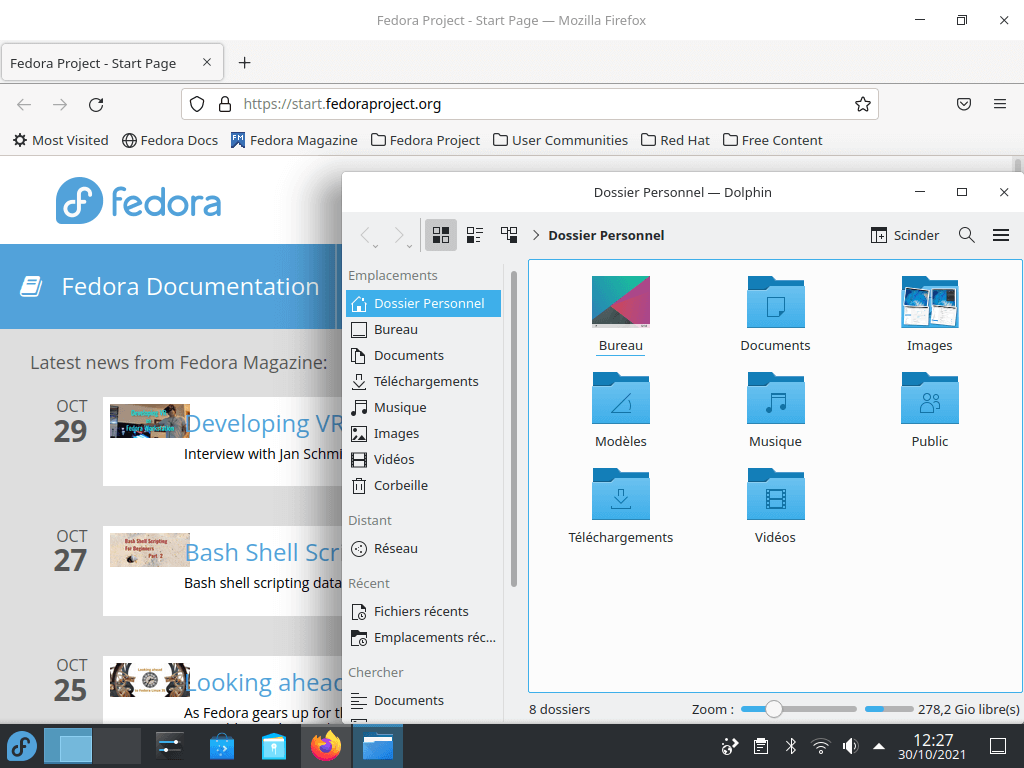Select the Public folder icon
This screenshot has width=1024, height=768.
click(x=929, y=398)
